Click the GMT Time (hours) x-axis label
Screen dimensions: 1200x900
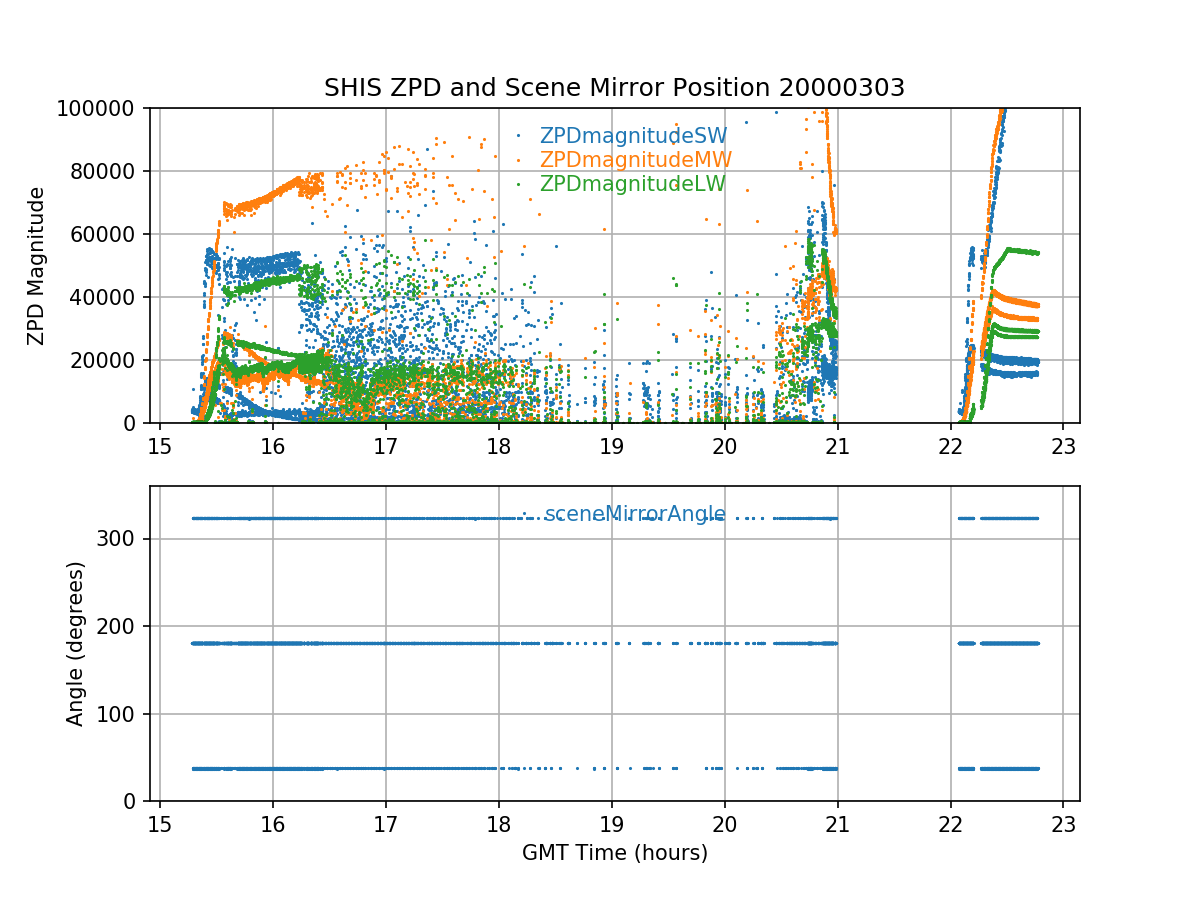614,853
